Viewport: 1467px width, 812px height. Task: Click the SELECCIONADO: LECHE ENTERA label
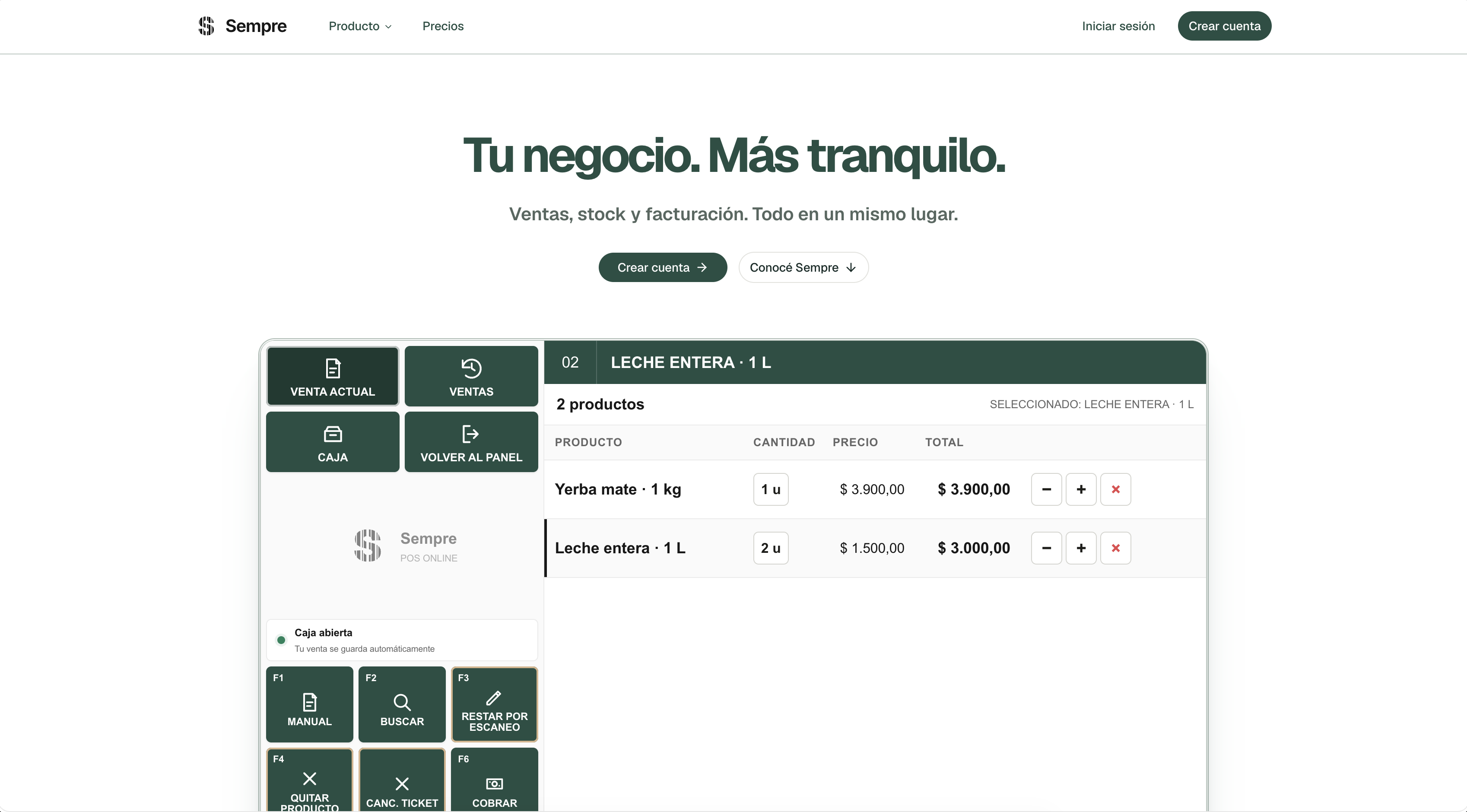[1091, 404]
